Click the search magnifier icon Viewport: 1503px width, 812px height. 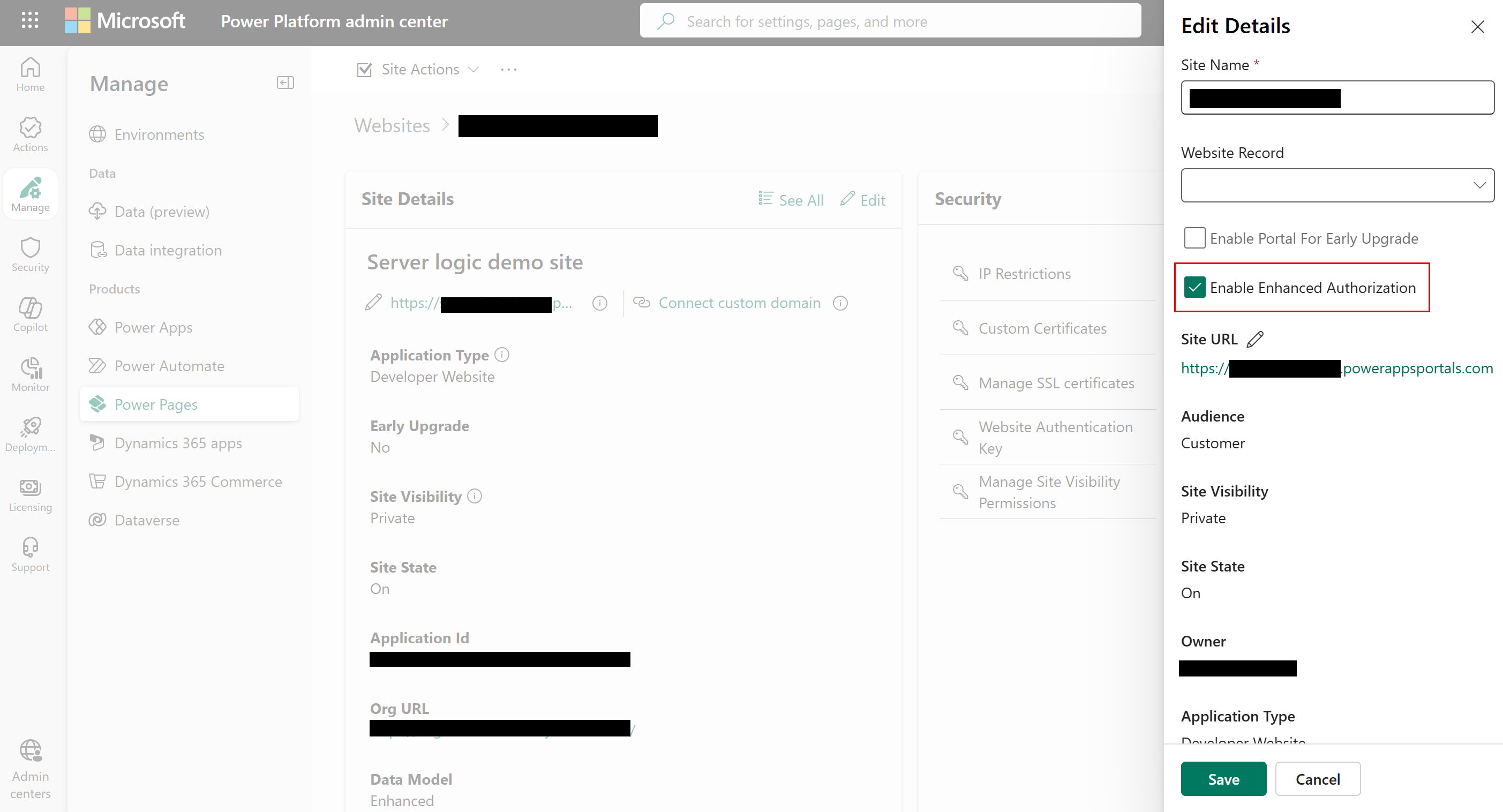coord(666,21)
